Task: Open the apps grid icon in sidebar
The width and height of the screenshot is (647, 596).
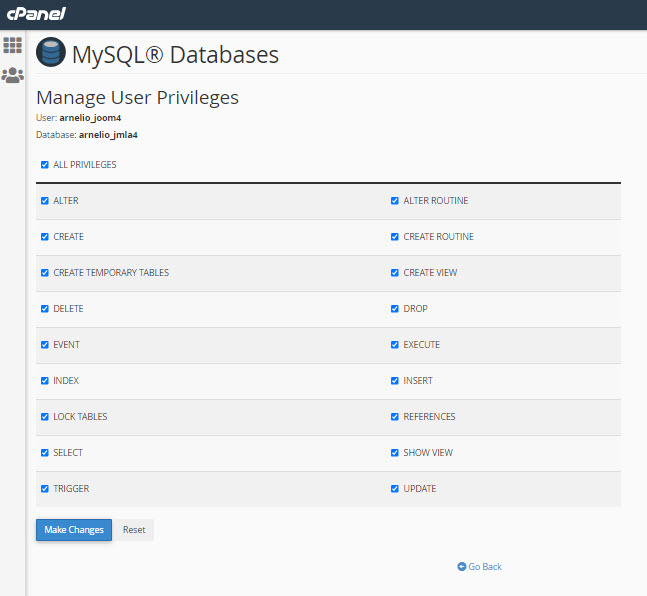Action: coord(12,45)
